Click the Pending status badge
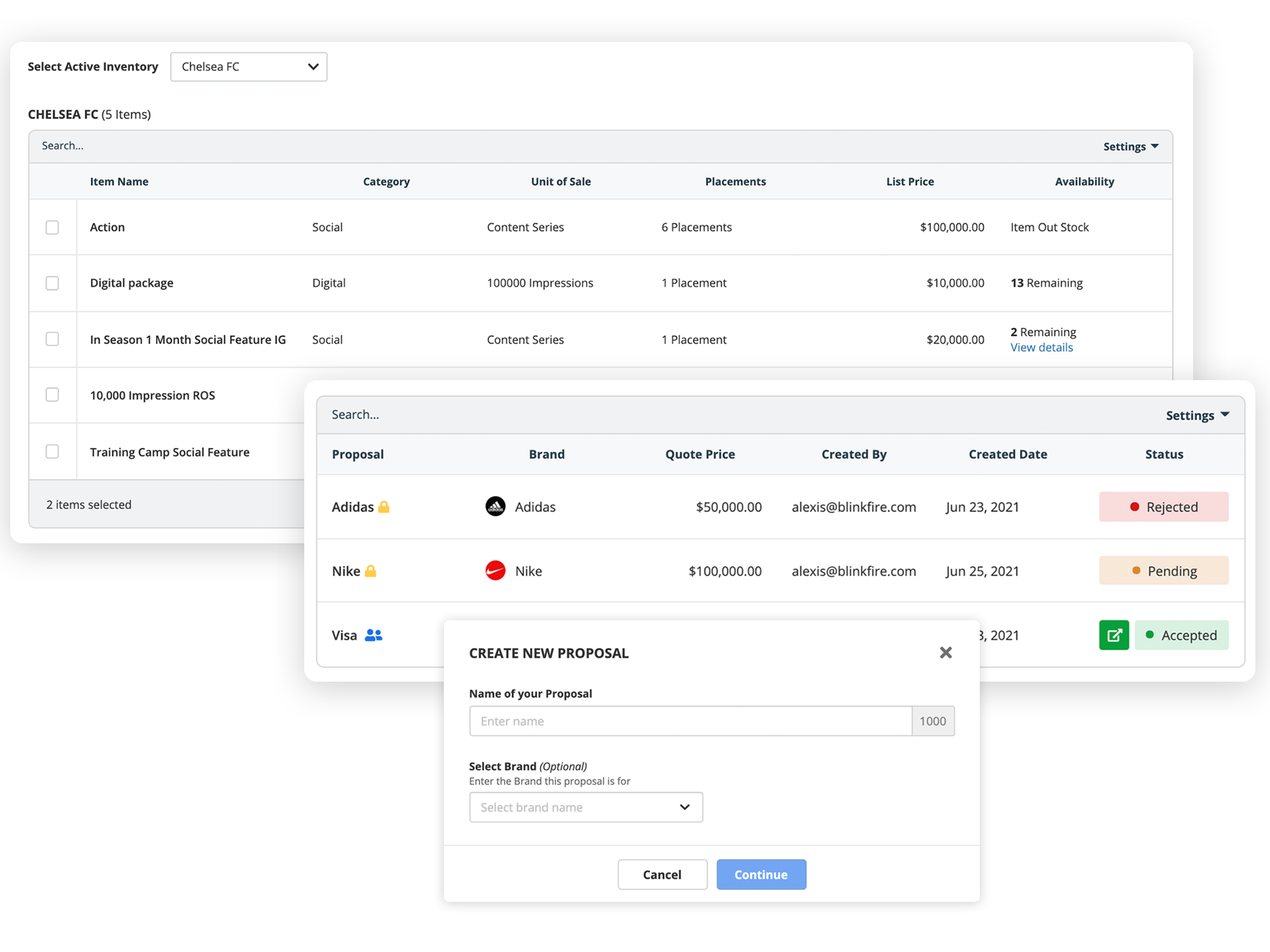1270x952 pixels. click(x=1163, y=571)
